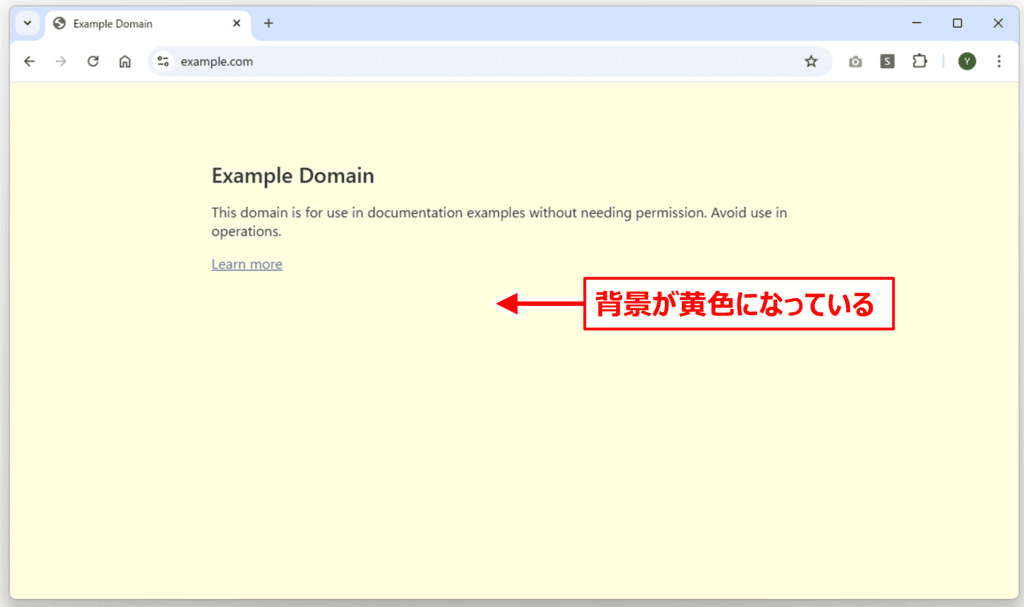
Task: Reload the current page
Action: pos(93,61)
